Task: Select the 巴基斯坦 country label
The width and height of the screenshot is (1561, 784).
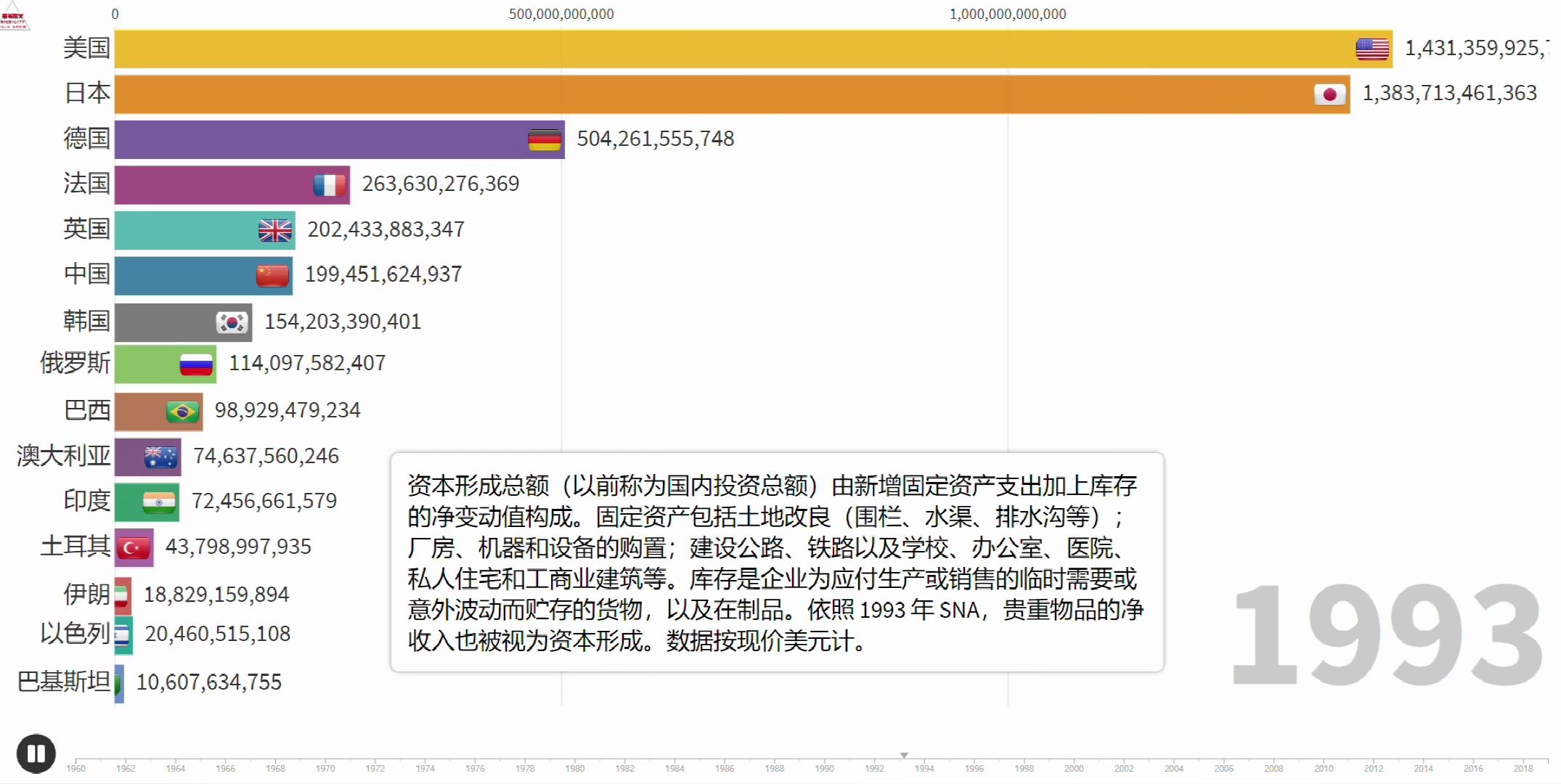Action: 64,682
